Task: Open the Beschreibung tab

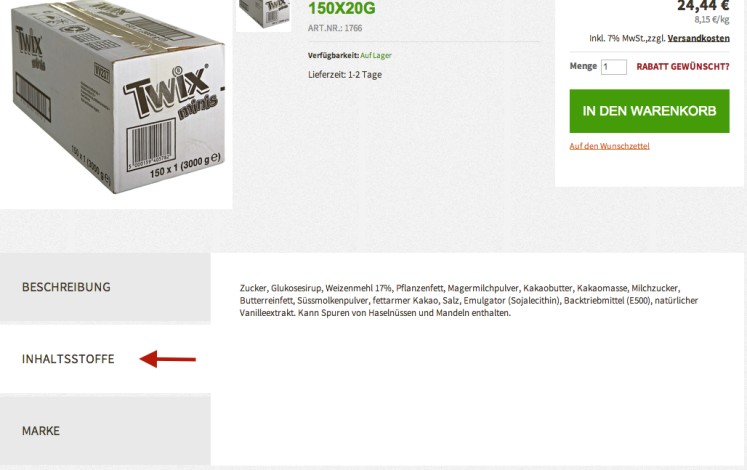Action: 105,287
